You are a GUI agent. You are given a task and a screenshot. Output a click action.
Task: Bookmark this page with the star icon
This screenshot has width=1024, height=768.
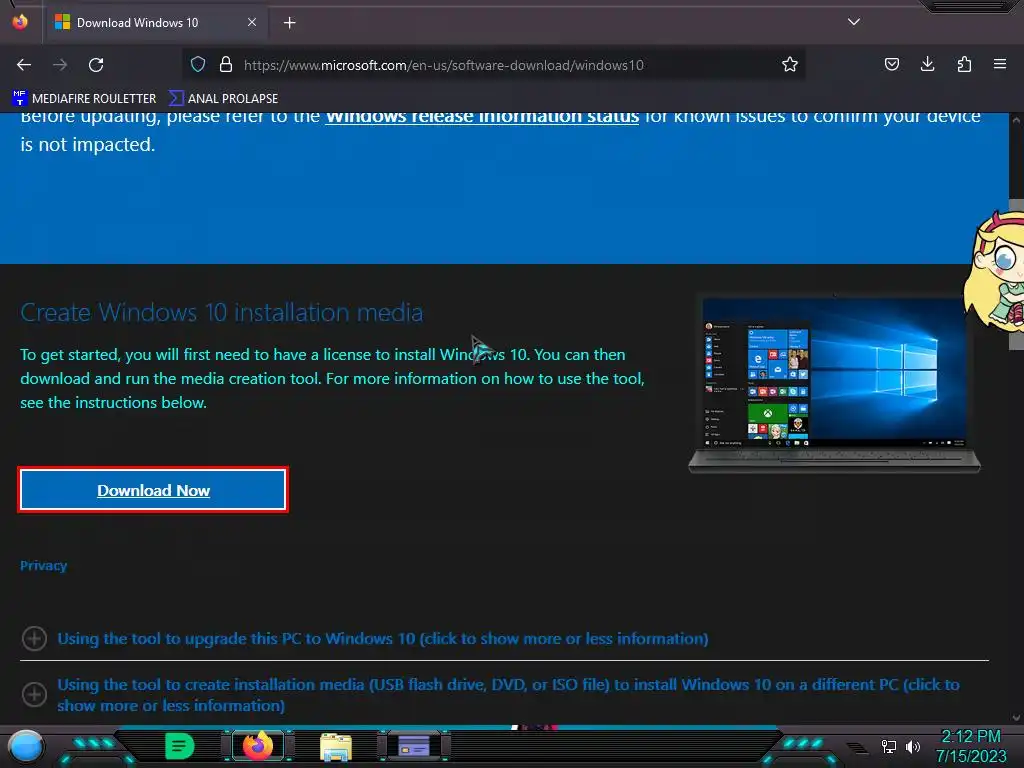(790, 64)
